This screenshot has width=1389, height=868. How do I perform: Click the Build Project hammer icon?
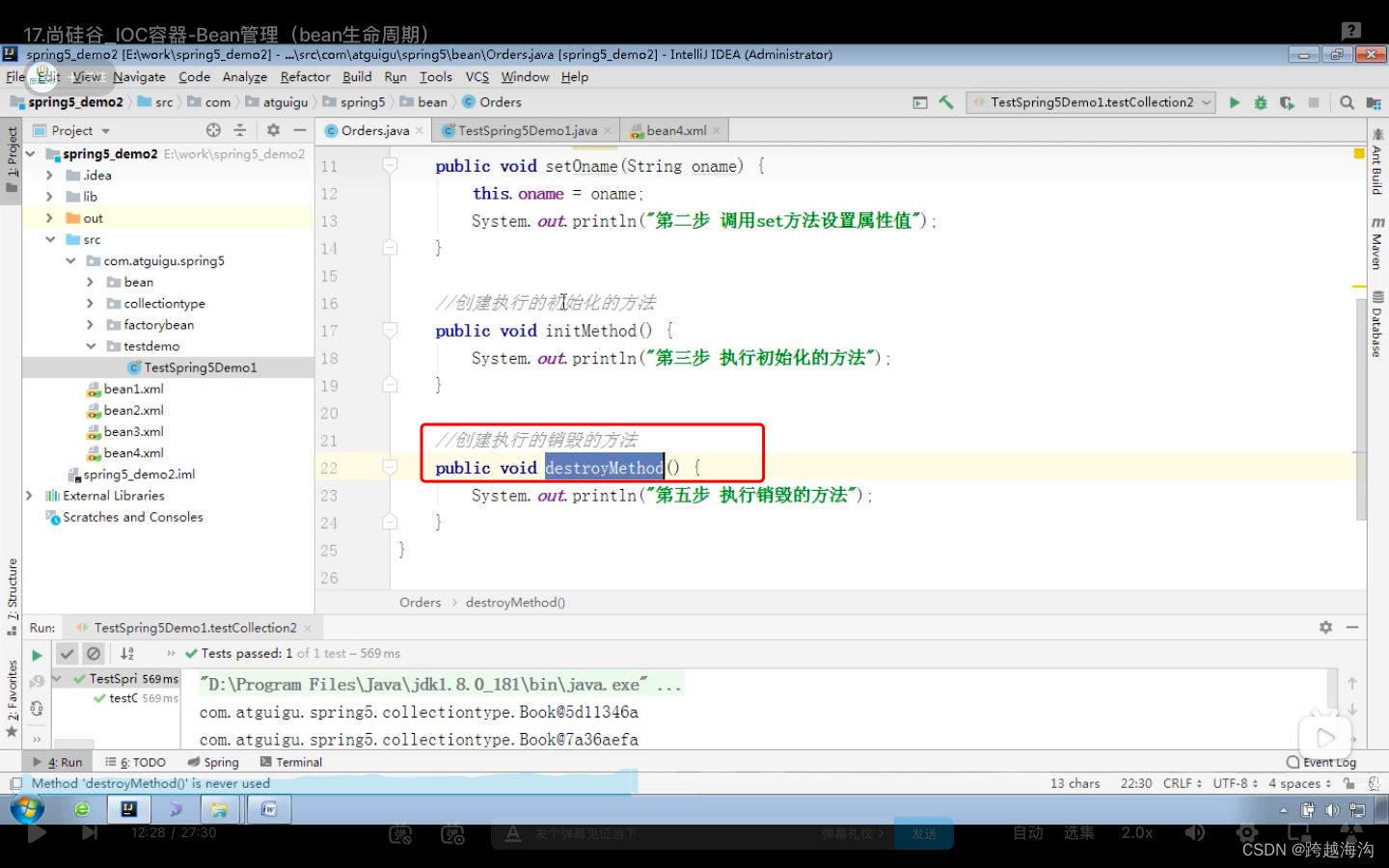(946, 102)
